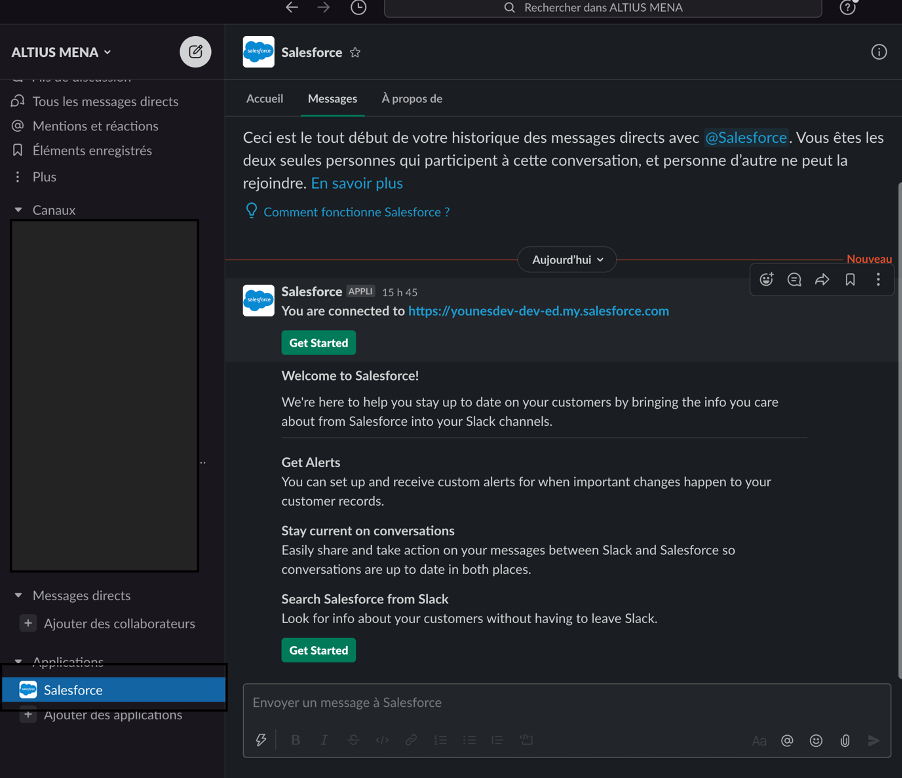Open conversation details info icon
The width and height of the screenshot is (902, 778).
click(x=878, y=52)
